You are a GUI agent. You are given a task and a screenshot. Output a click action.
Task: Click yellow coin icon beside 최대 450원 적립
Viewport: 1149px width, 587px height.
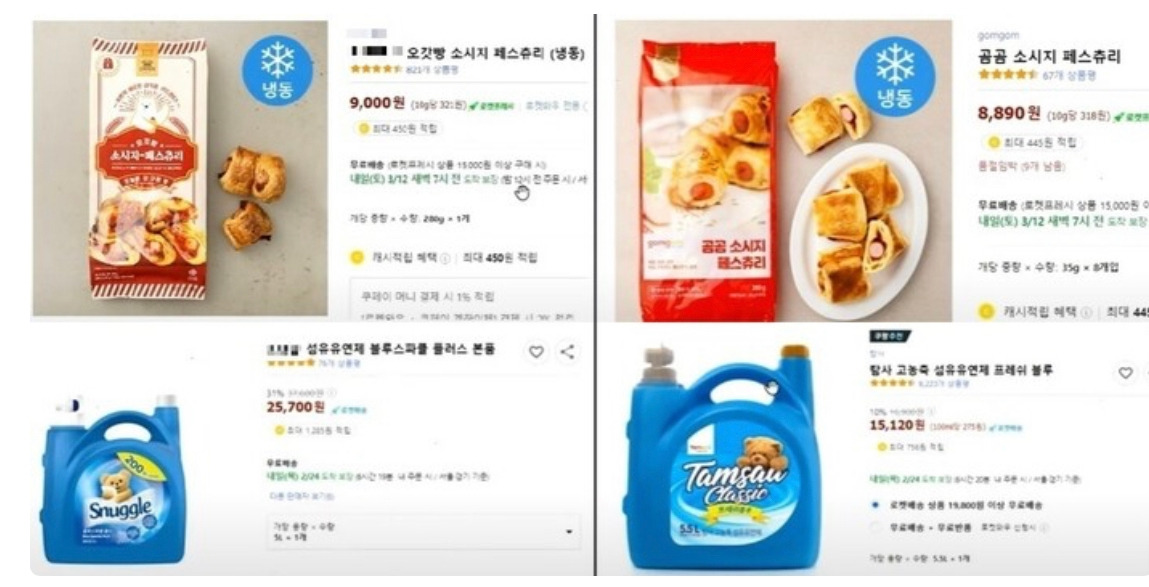(x=363, y=128)
